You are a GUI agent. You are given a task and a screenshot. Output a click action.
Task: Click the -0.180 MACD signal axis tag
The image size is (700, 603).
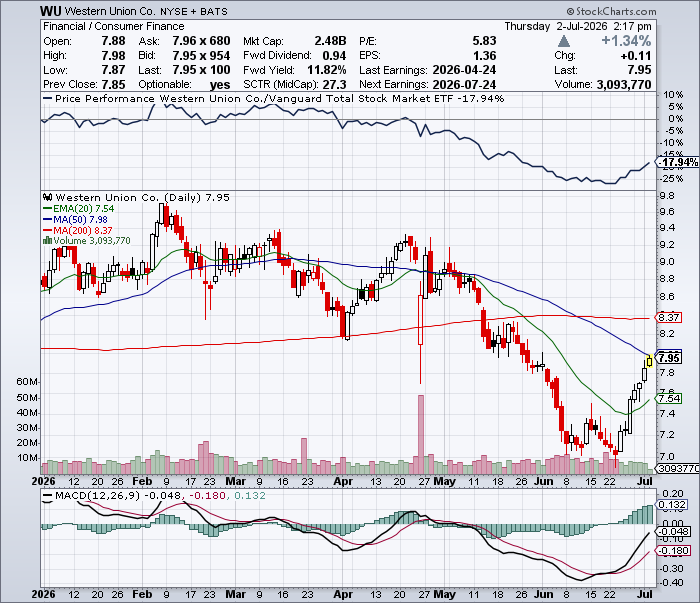(674, 551)
